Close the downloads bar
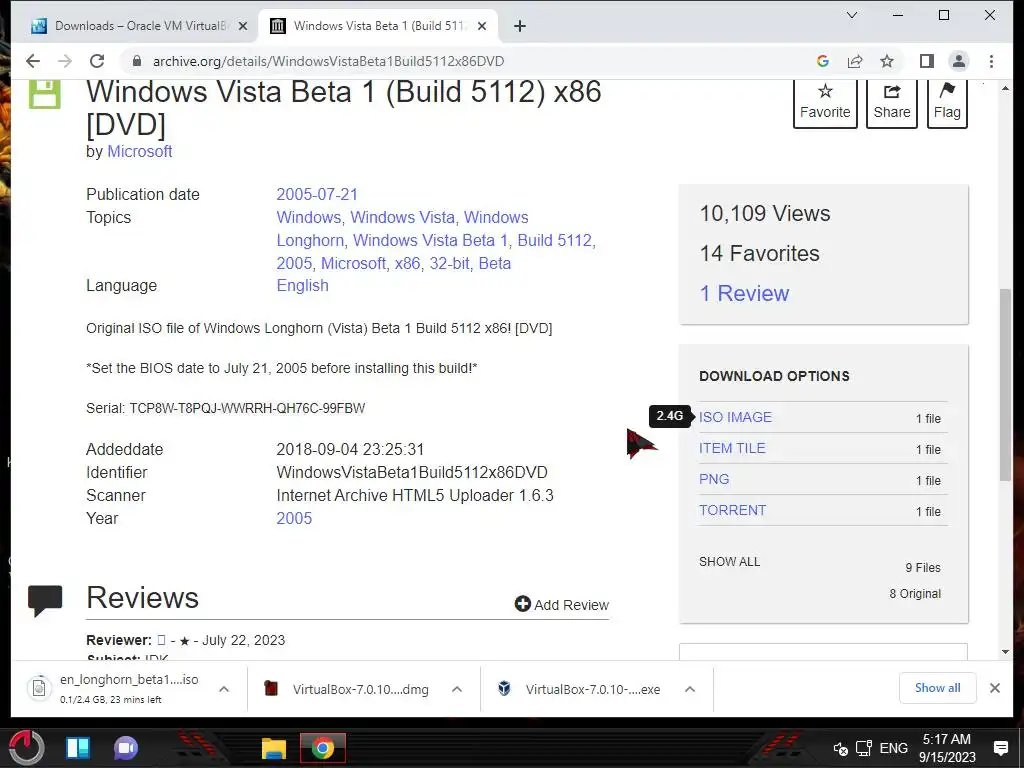The width and height of the screenshot is (1024, 768). 995,688
